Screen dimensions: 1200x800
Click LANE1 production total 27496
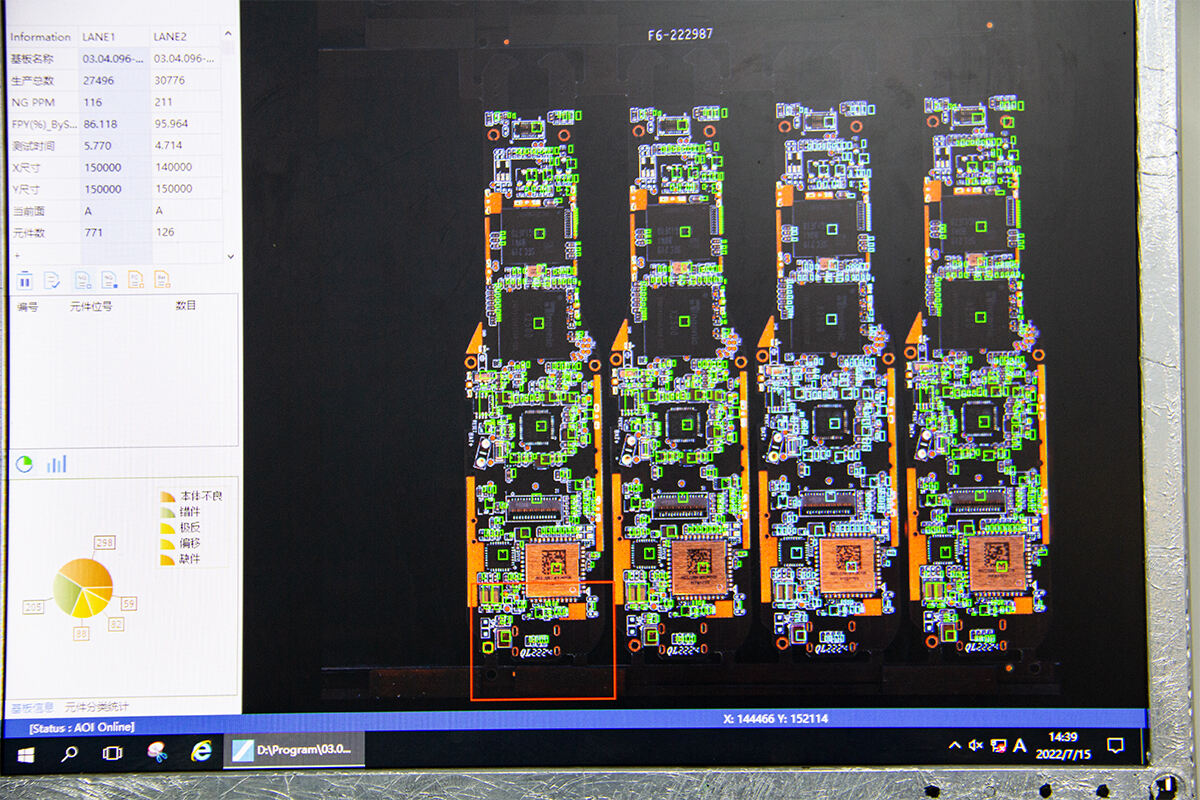coord(99,81)
